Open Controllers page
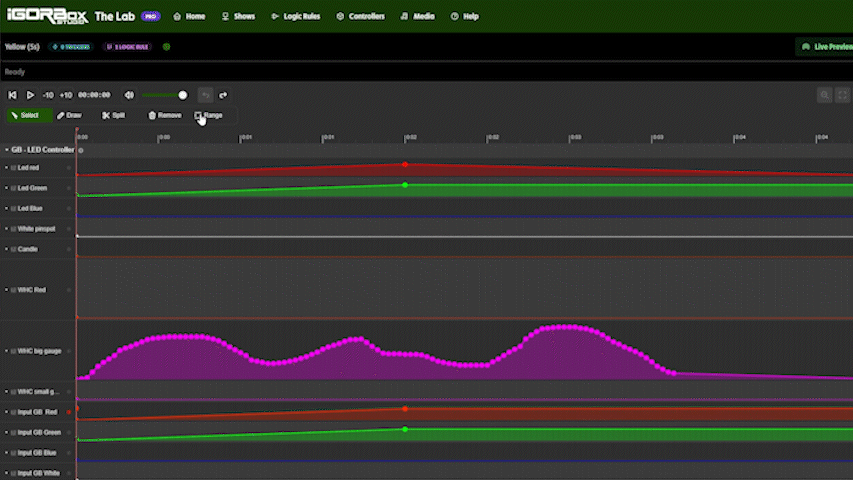The width and height of the screenshot is (854, 480). (x=361, y=16)
